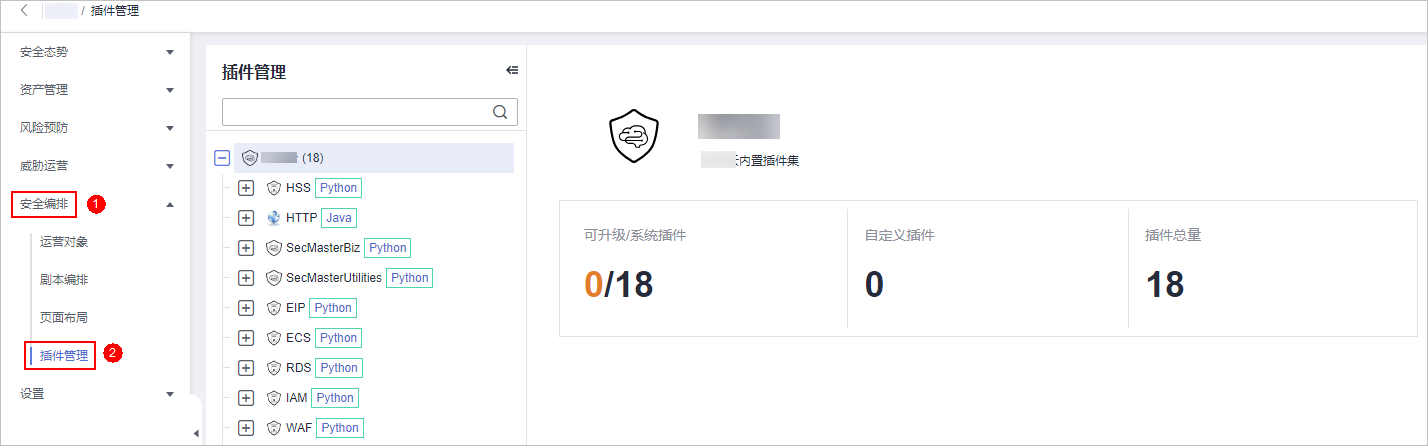
Task: Collapse the left sidebar with arrow handle
Action: 196,433
